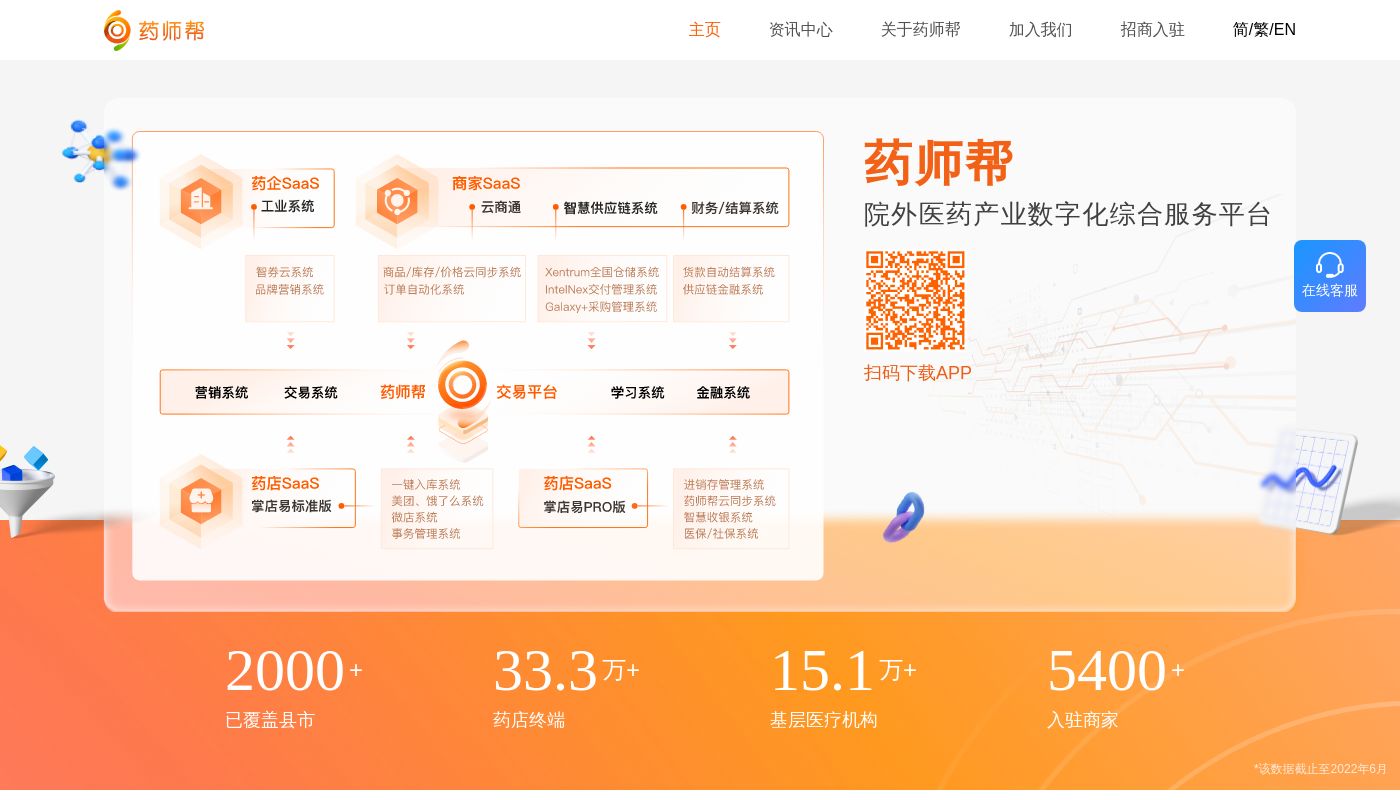
Task: Click the 已覆盖县市 statistic label
Action: click(270, 720)
